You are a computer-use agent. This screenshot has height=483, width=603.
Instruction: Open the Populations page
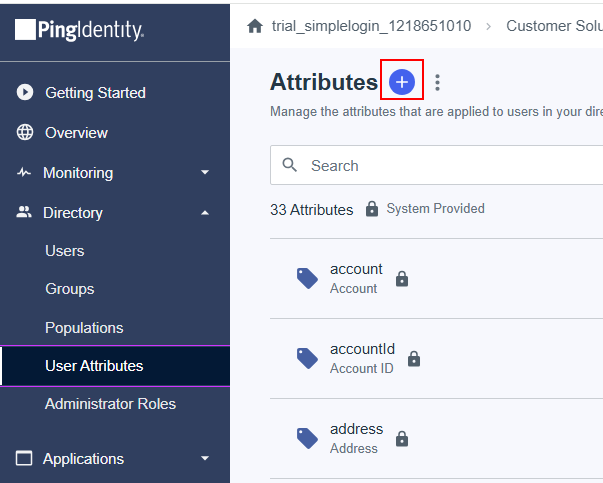(84, 328)
